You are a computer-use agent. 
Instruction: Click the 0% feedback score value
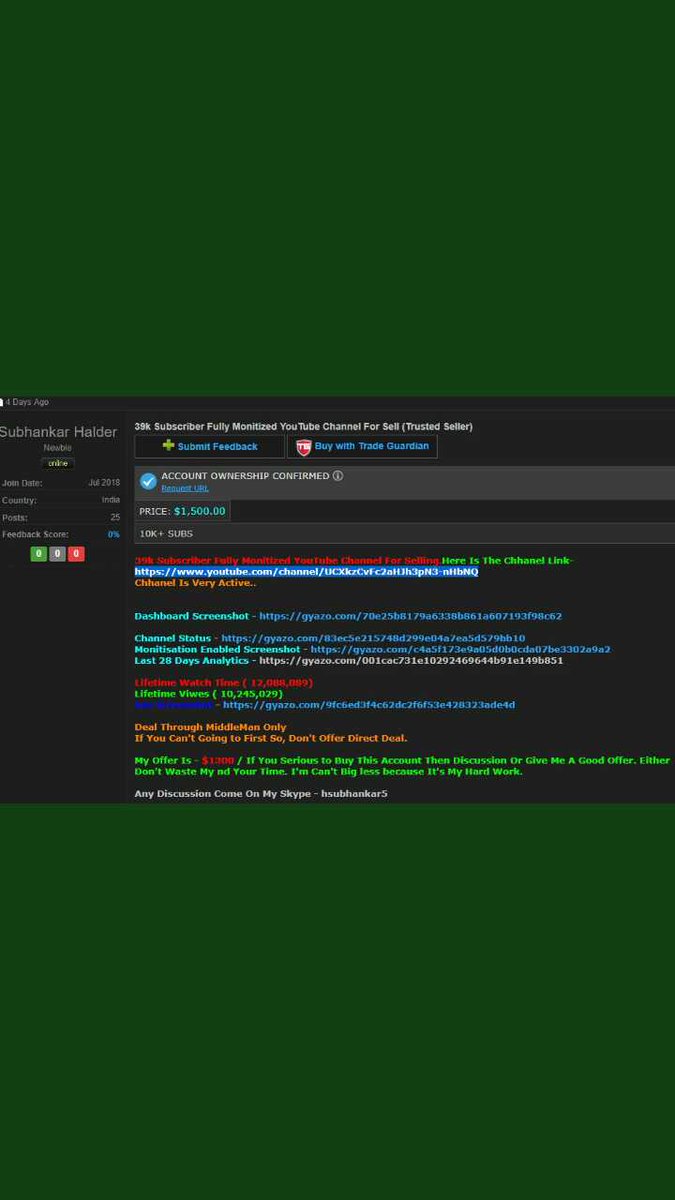(114, 535)
